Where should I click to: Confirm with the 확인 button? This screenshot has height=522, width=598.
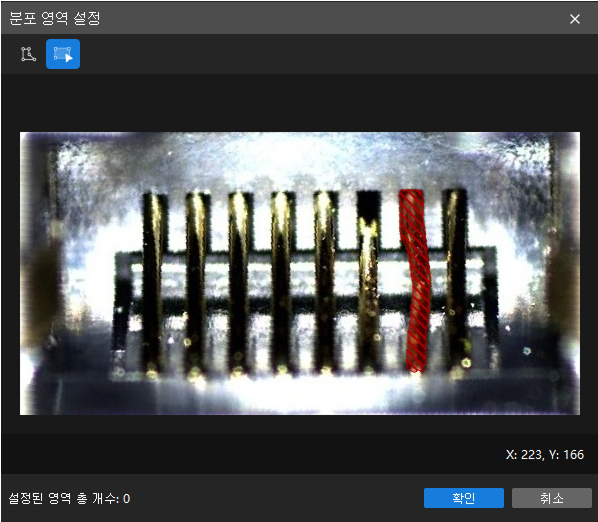click(x=464, y=498)
